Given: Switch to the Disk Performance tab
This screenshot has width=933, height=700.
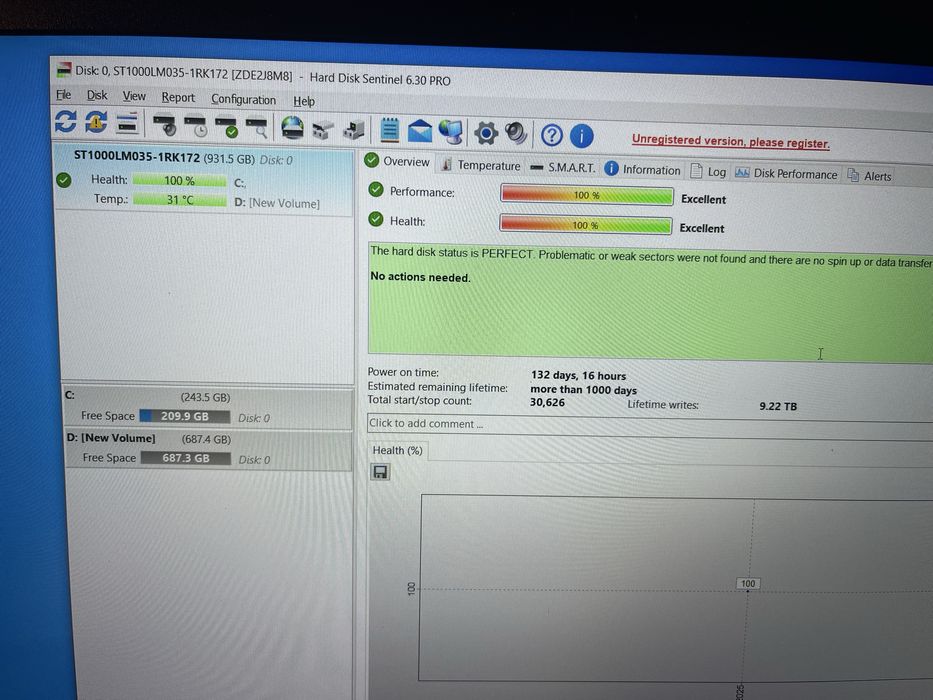Looking at the screenshot, I should (786, 174).
